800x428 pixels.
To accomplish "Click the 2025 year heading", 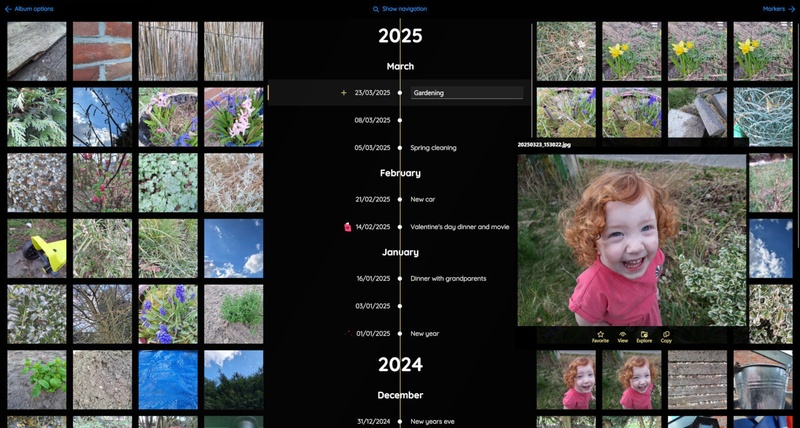I will click(x=400, y=36).
